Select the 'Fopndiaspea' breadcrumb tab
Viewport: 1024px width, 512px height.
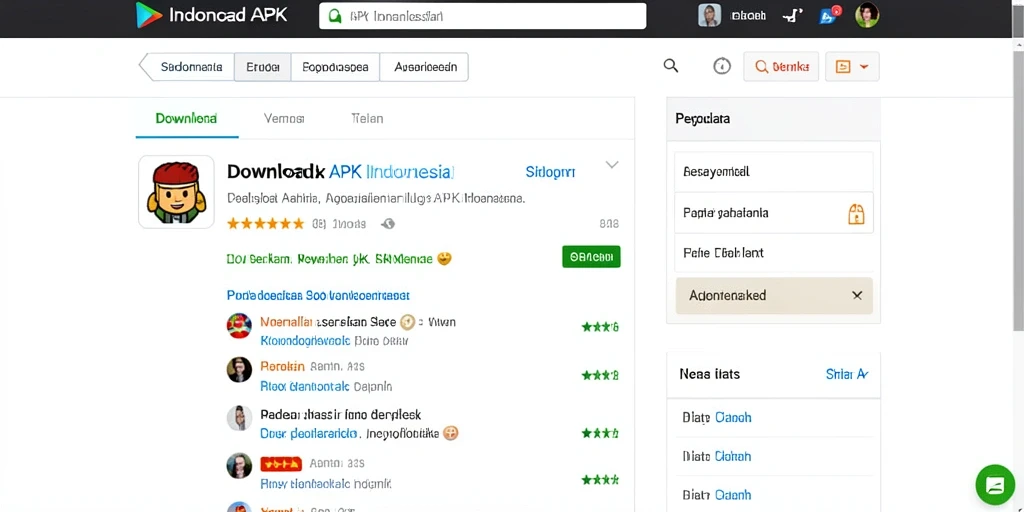tap(335, 67)
